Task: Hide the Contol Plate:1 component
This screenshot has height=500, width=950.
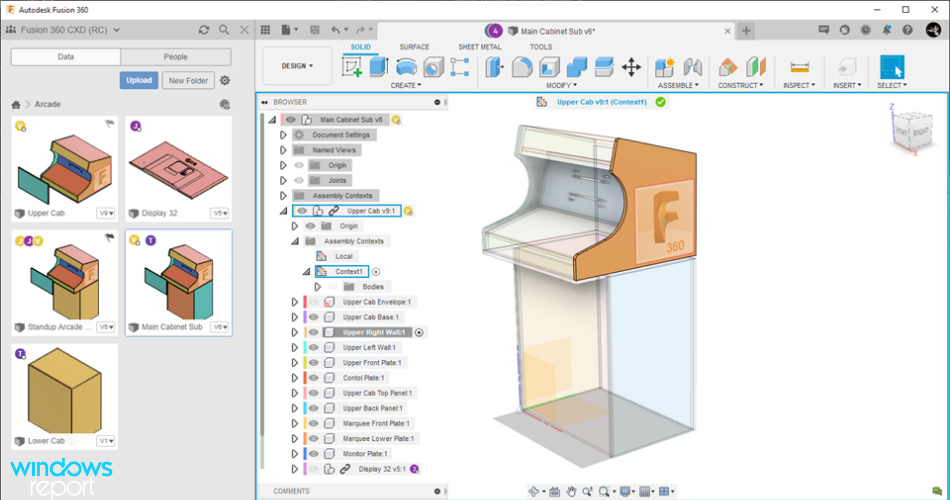Action: [313, 378]
